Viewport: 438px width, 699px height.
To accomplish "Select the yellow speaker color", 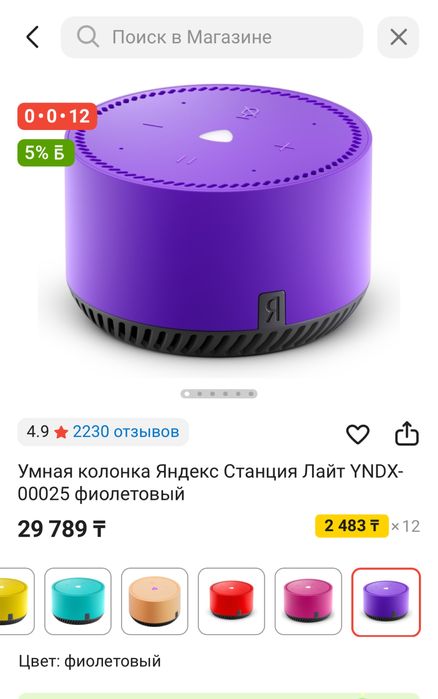I will click(16, 600).
